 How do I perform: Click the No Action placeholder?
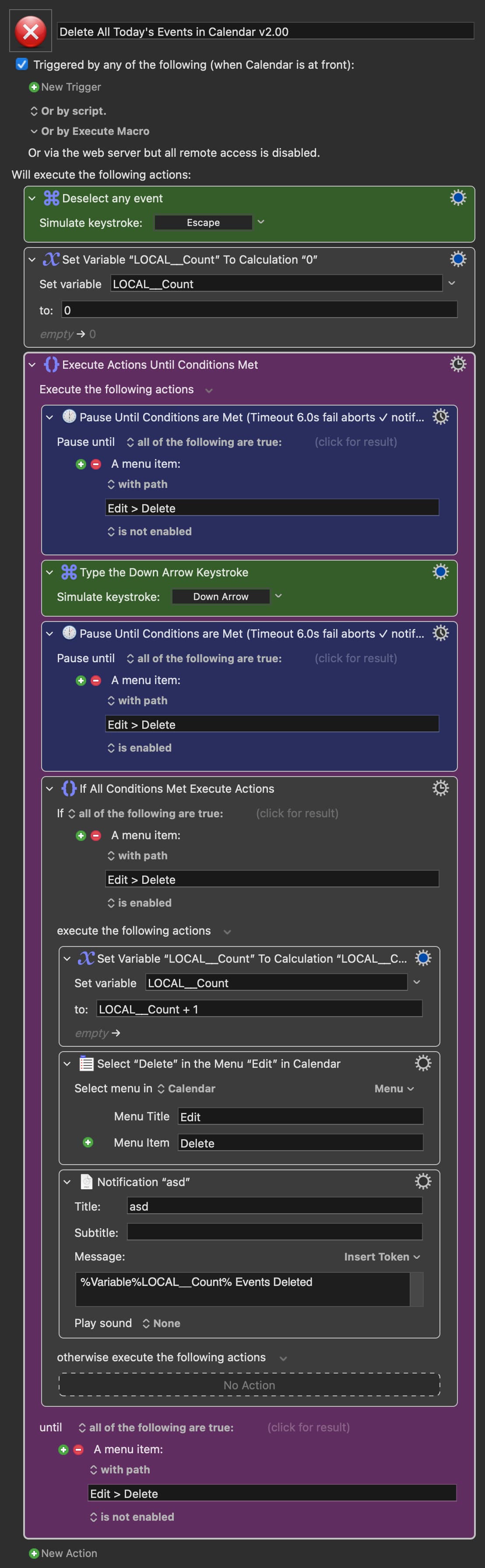click(249, 1385)
